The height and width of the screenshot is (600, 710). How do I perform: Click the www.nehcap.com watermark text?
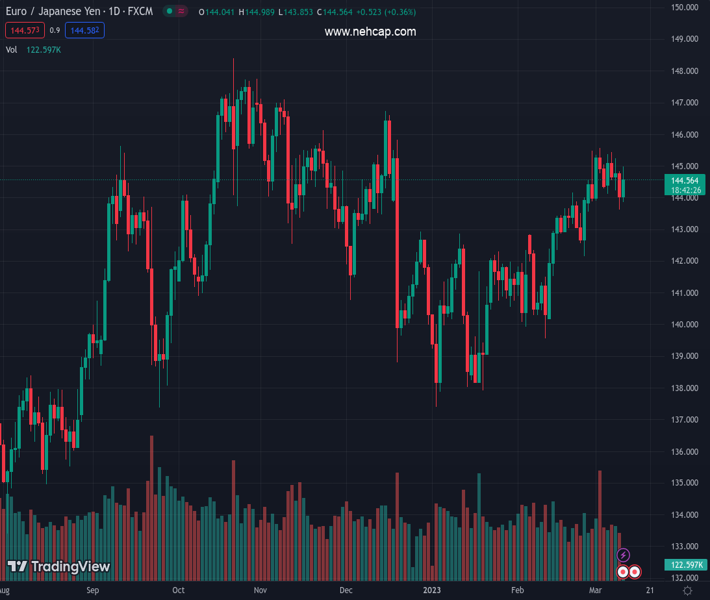point(370,32)
